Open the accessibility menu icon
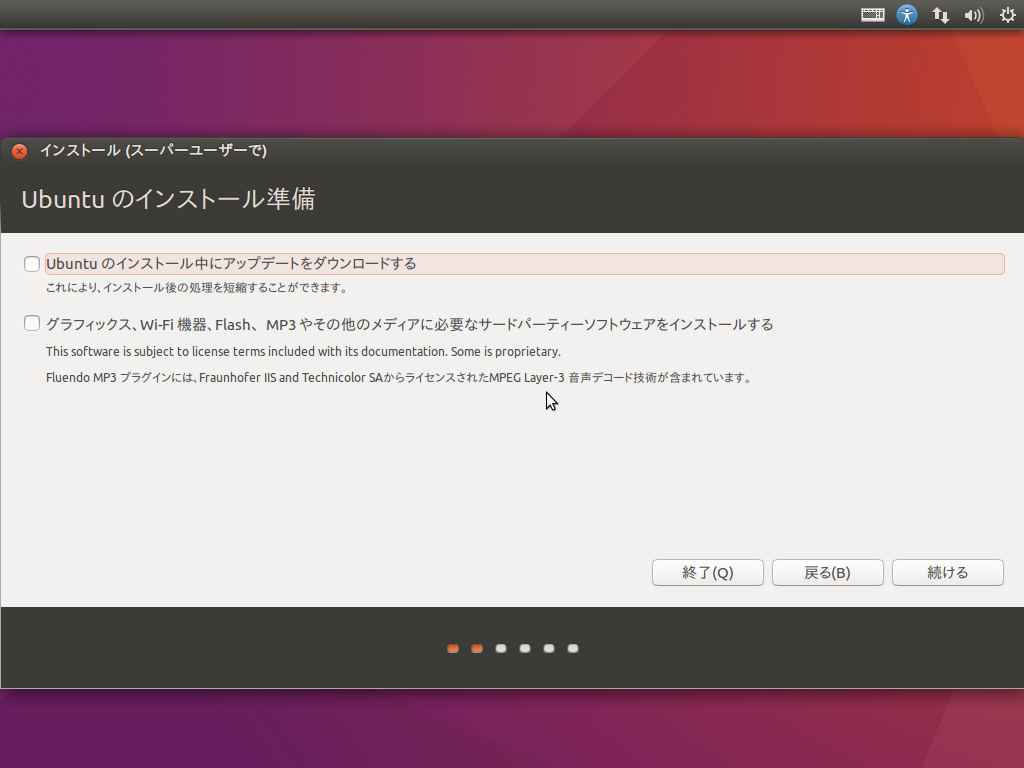Viewport: 1024px width, 768px height. coord(906,14)
